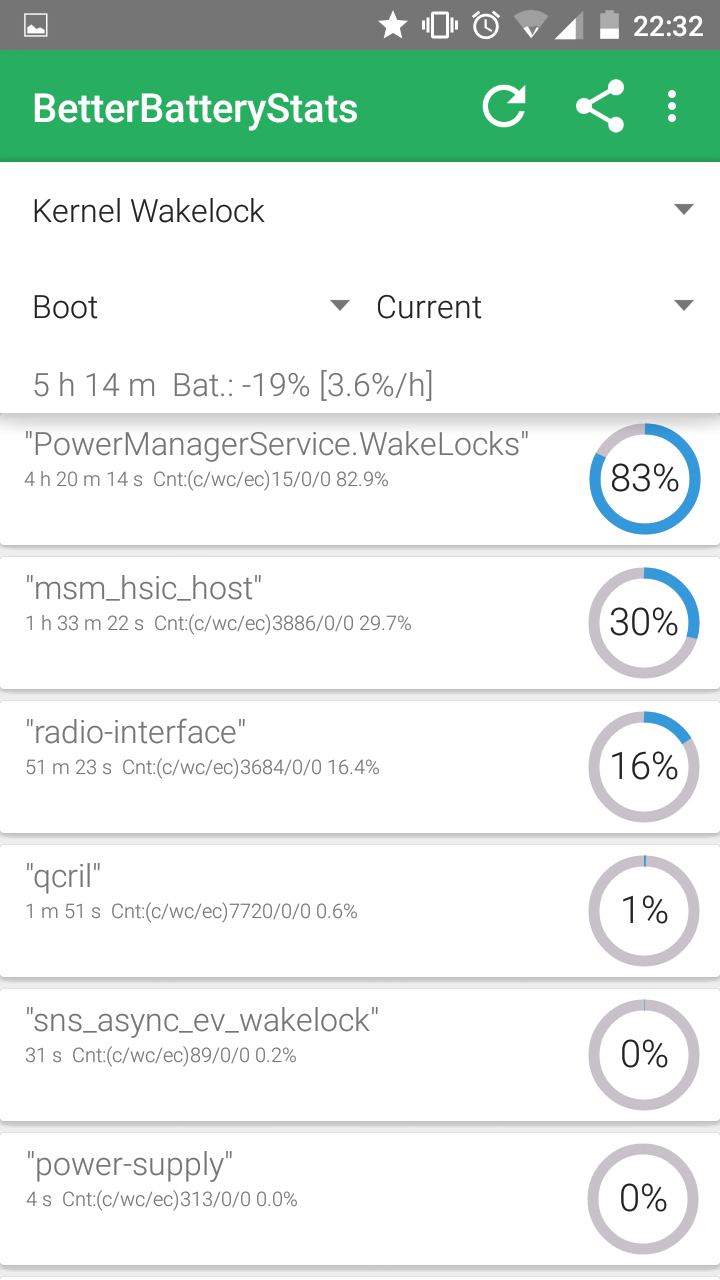Image resolution: width=720 pixels, height=1280 pixels.
Task: Tap the 30% circular gauge for msm_hsic_host
Action: pyautogui.click(x=644, y=622)
